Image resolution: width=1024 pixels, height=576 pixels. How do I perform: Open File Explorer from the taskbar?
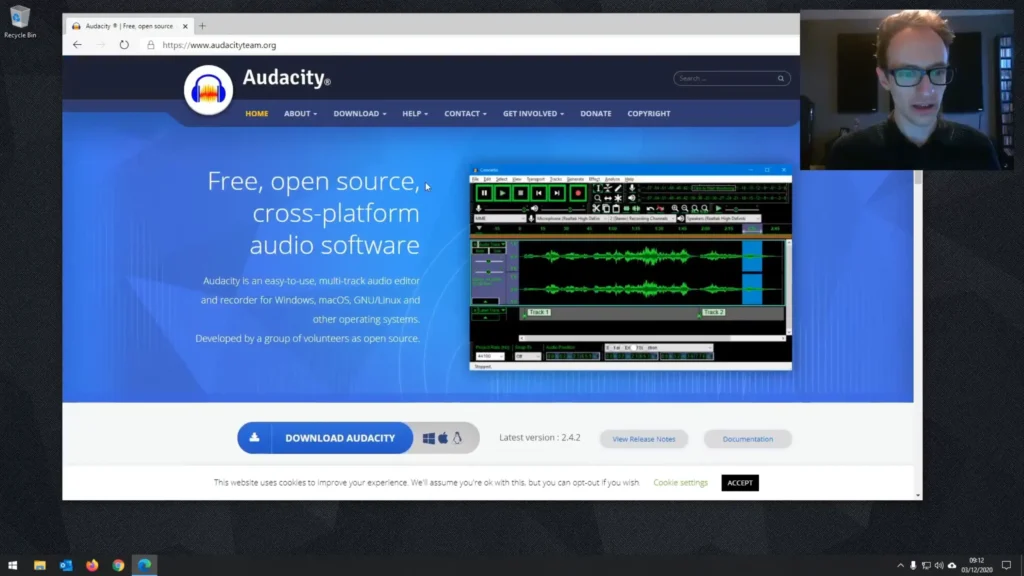pyautogui.click(x=40, y=565)
